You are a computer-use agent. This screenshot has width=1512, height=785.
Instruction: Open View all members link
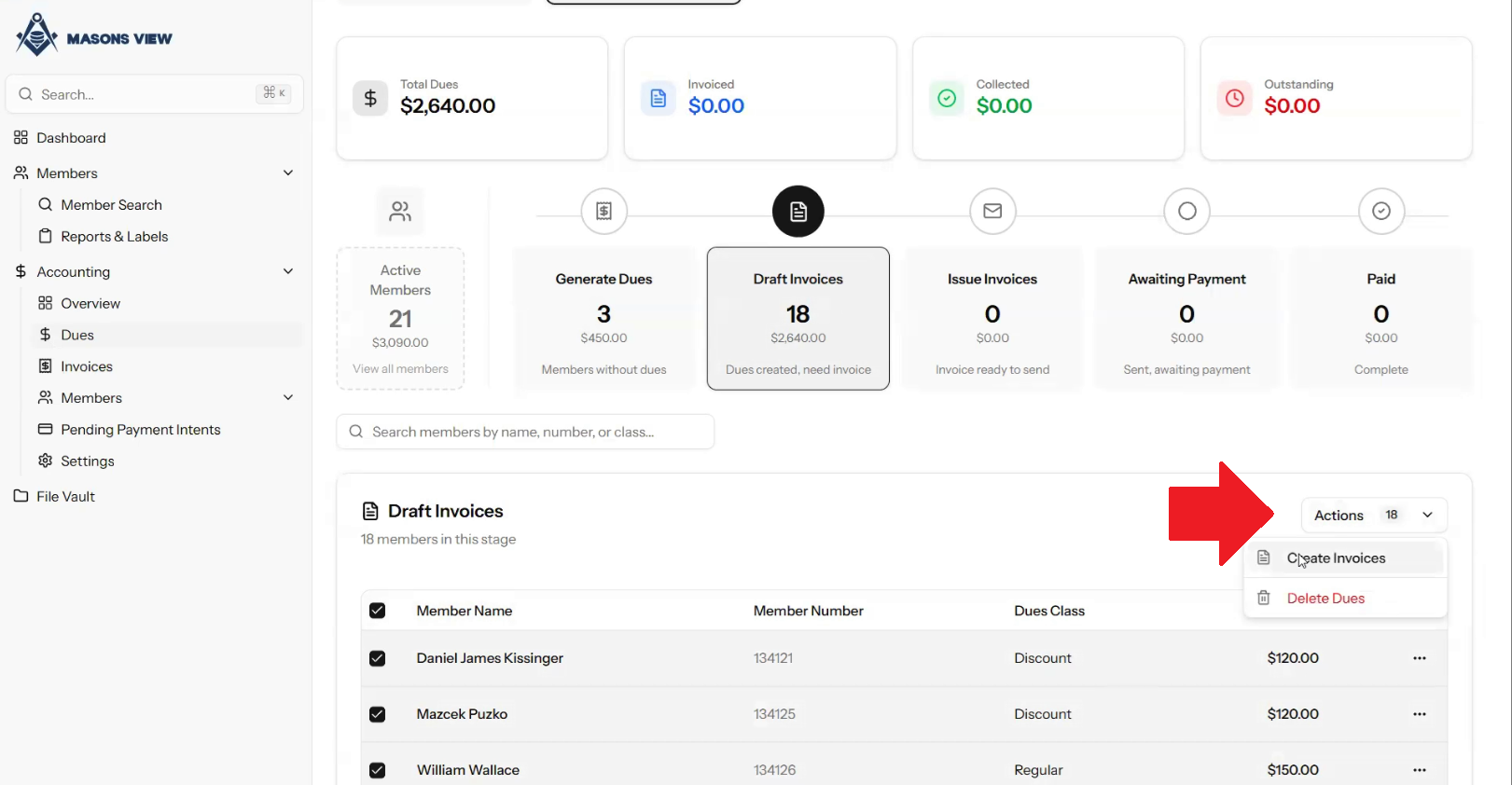pos(400,369)
